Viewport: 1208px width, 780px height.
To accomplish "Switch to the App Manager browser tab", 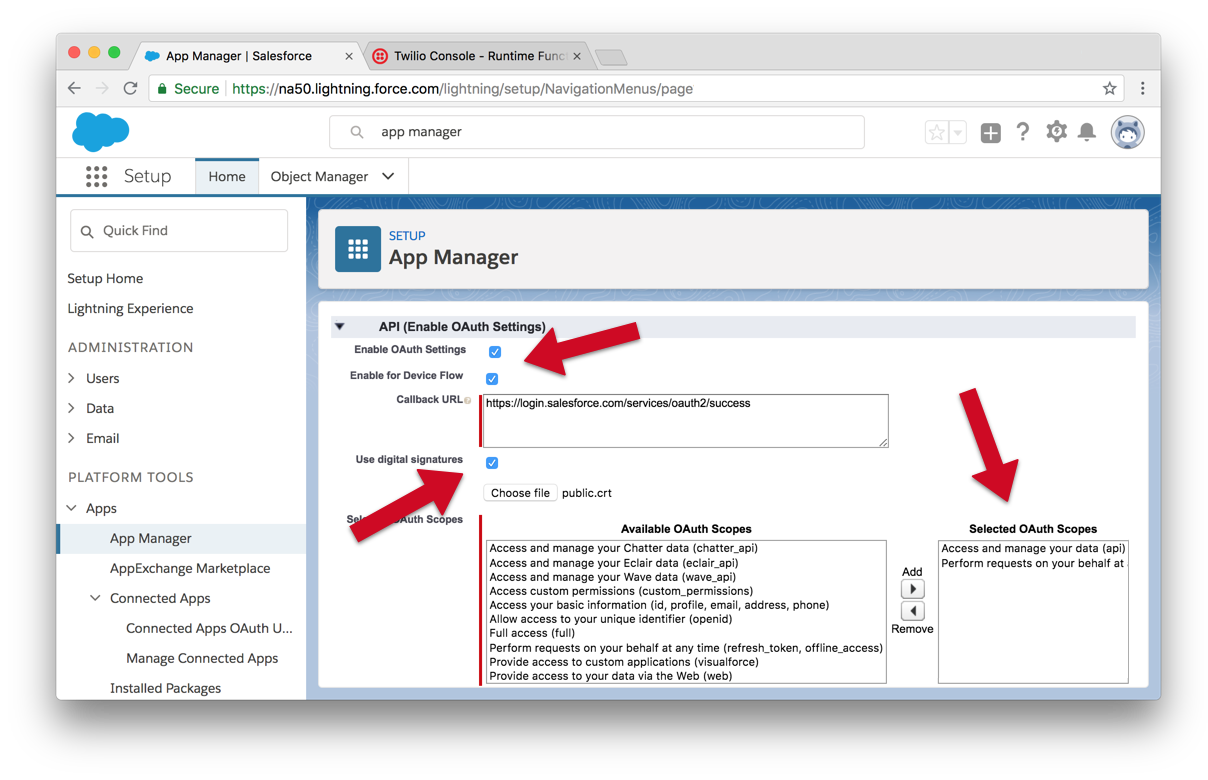I will coord(248,56).
